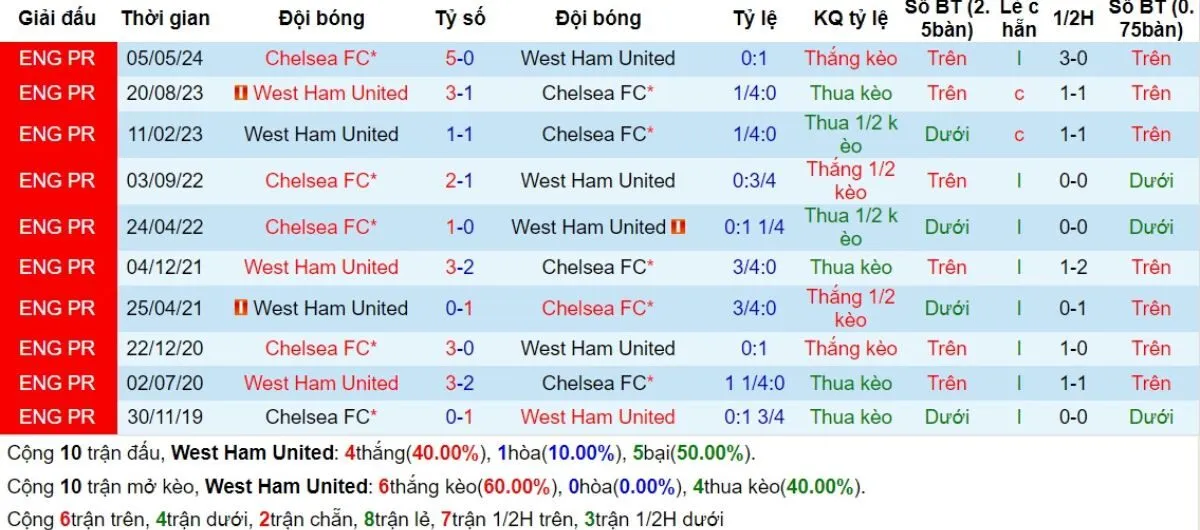
Task: Click the 0:3/4 odds value
Action: [x=754, y=181]
